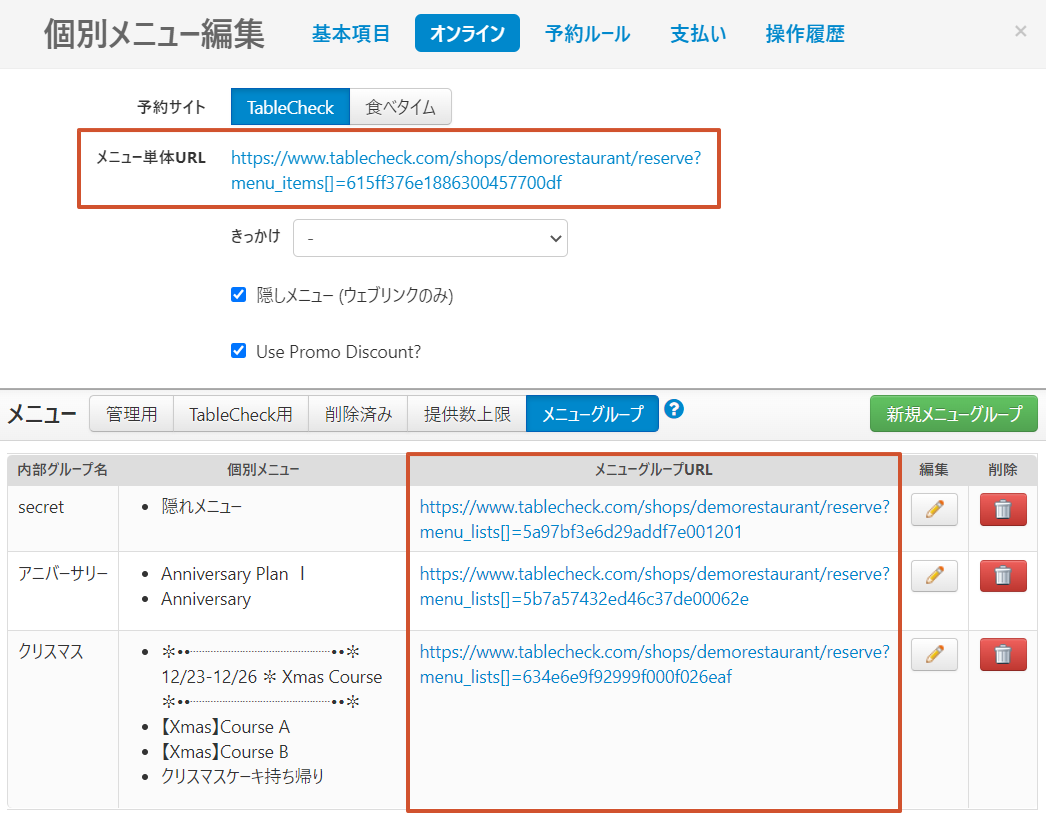Viewport: 1046px width, 823px height.
Task: Click the 12/23-12/26 Xmas Course item
Action: point(272,676)
